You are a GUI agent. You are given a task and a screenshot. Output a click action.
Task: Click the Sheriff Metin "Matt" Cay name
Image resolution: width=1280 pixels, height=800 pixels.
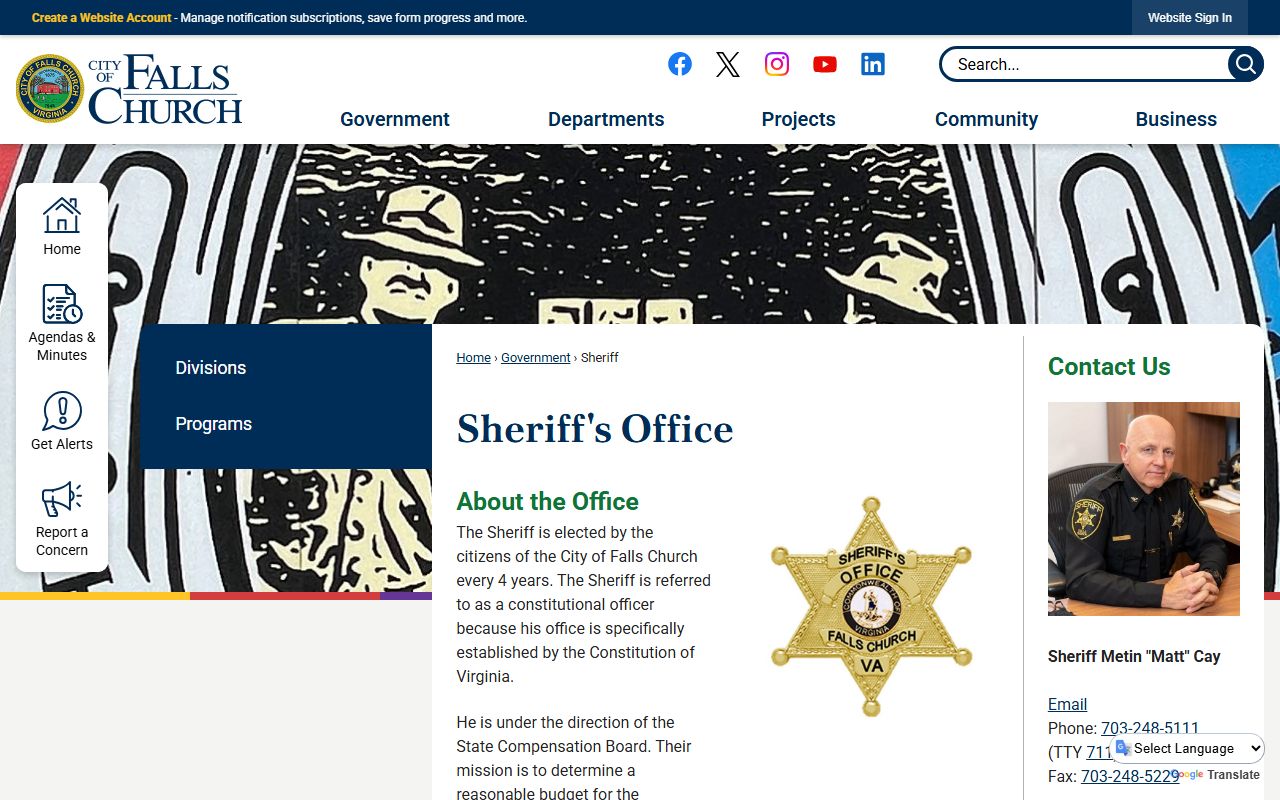[1134, 656]
